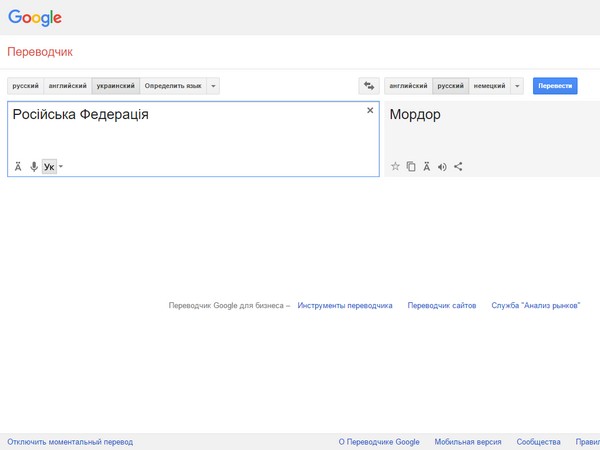Viewport: 600px width, 450px height.
Task: Expand the target language list dropdown
Action: point(517,86)
